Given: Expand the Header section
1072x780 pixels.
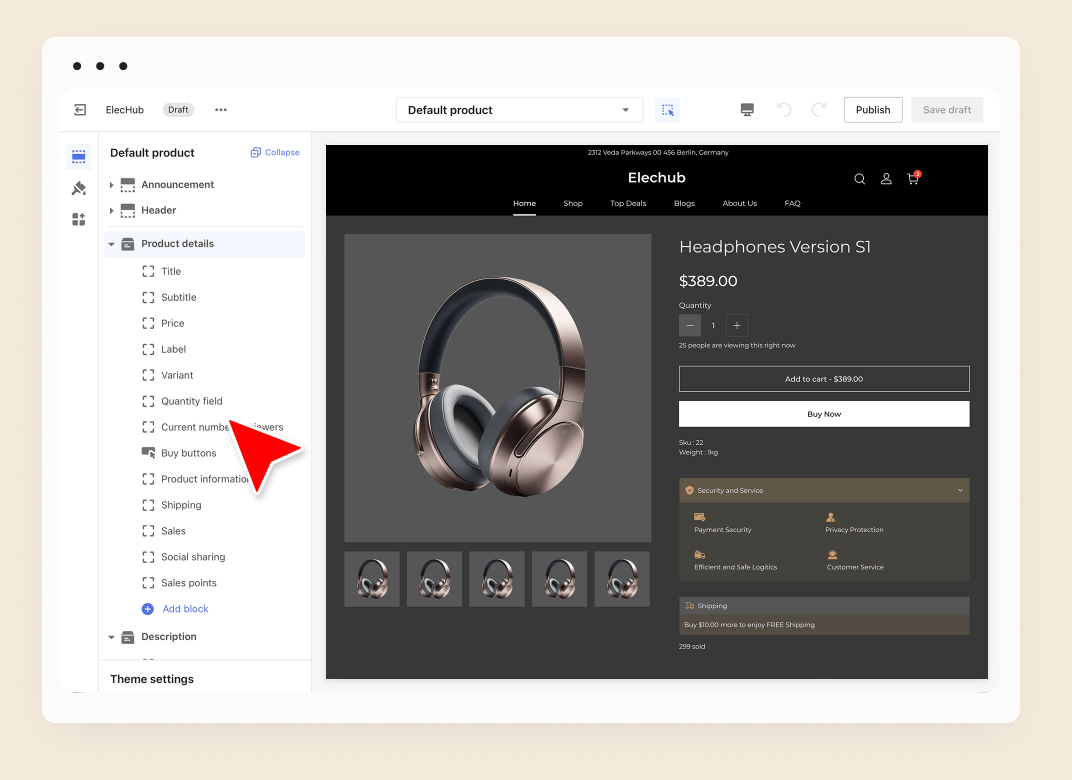Looking at the screenshot, I should [111, 210].
